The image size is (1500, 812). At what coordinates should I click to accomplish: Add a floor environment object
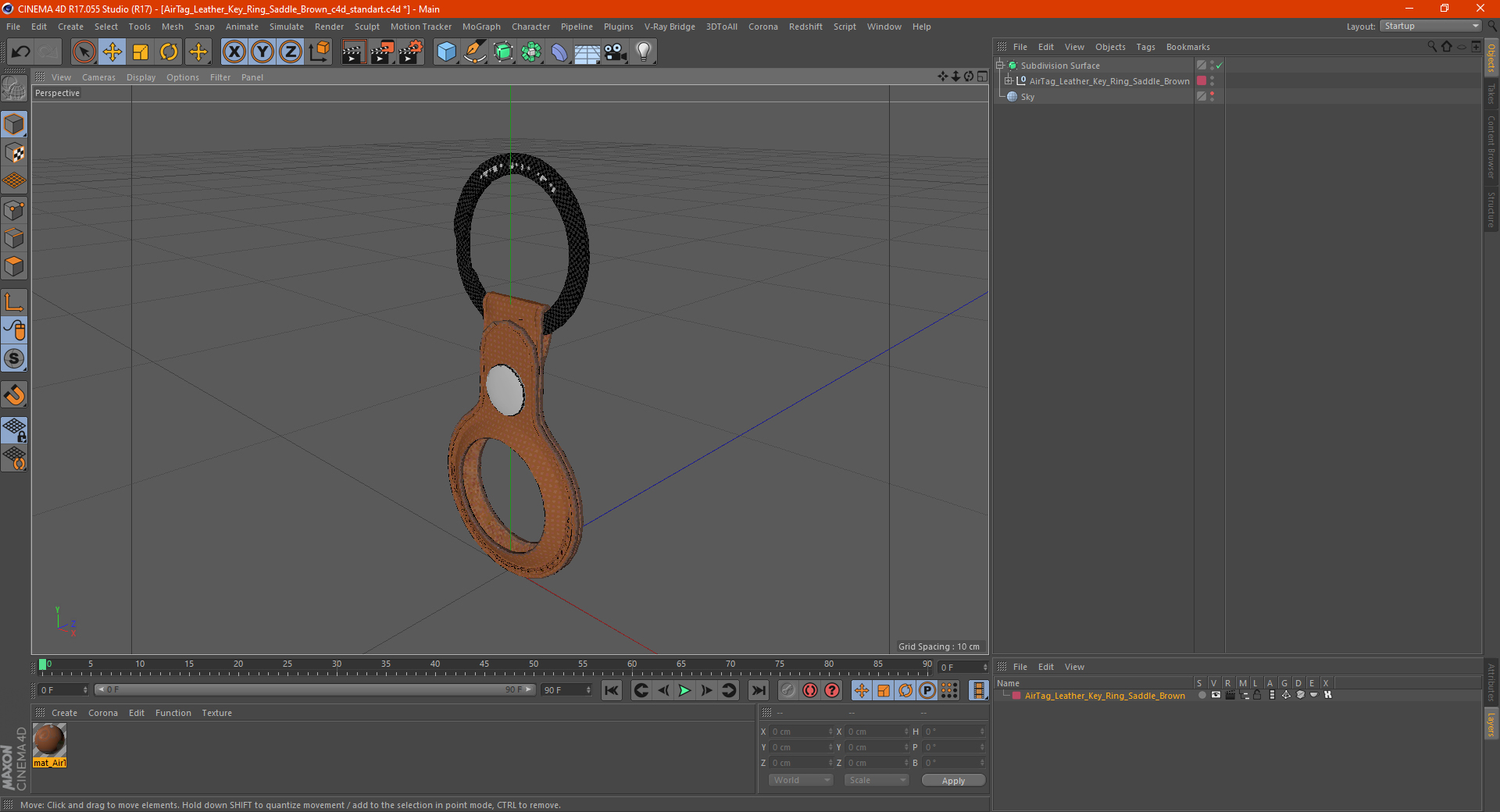(x=587, y=52)
